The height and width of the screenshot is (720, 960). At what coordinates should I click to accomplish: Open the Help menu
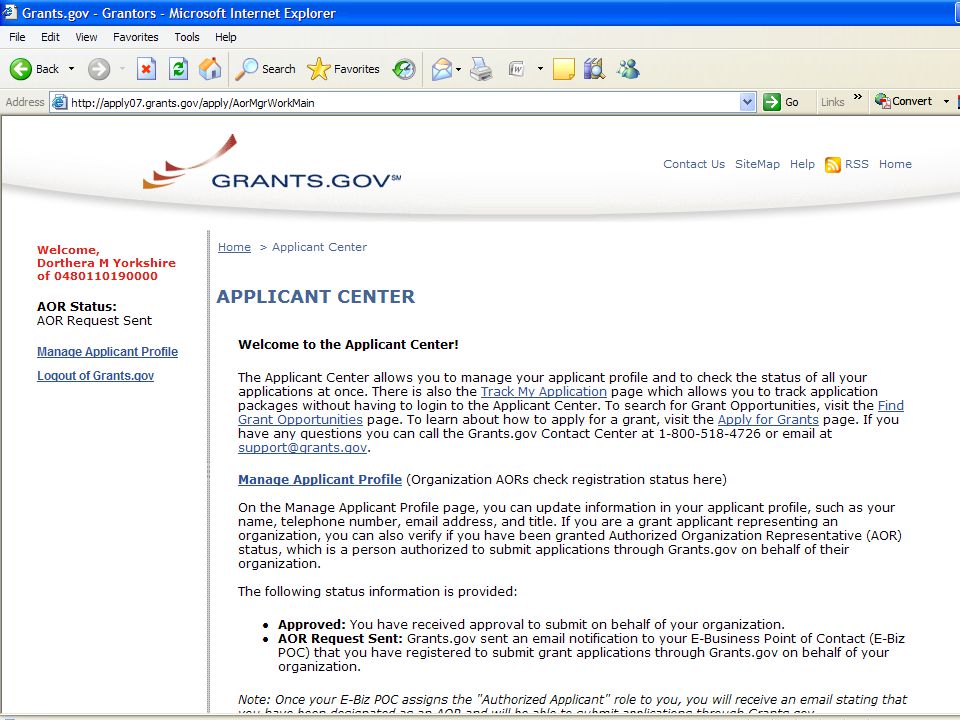pyautogui.click(x=225, y=37)
